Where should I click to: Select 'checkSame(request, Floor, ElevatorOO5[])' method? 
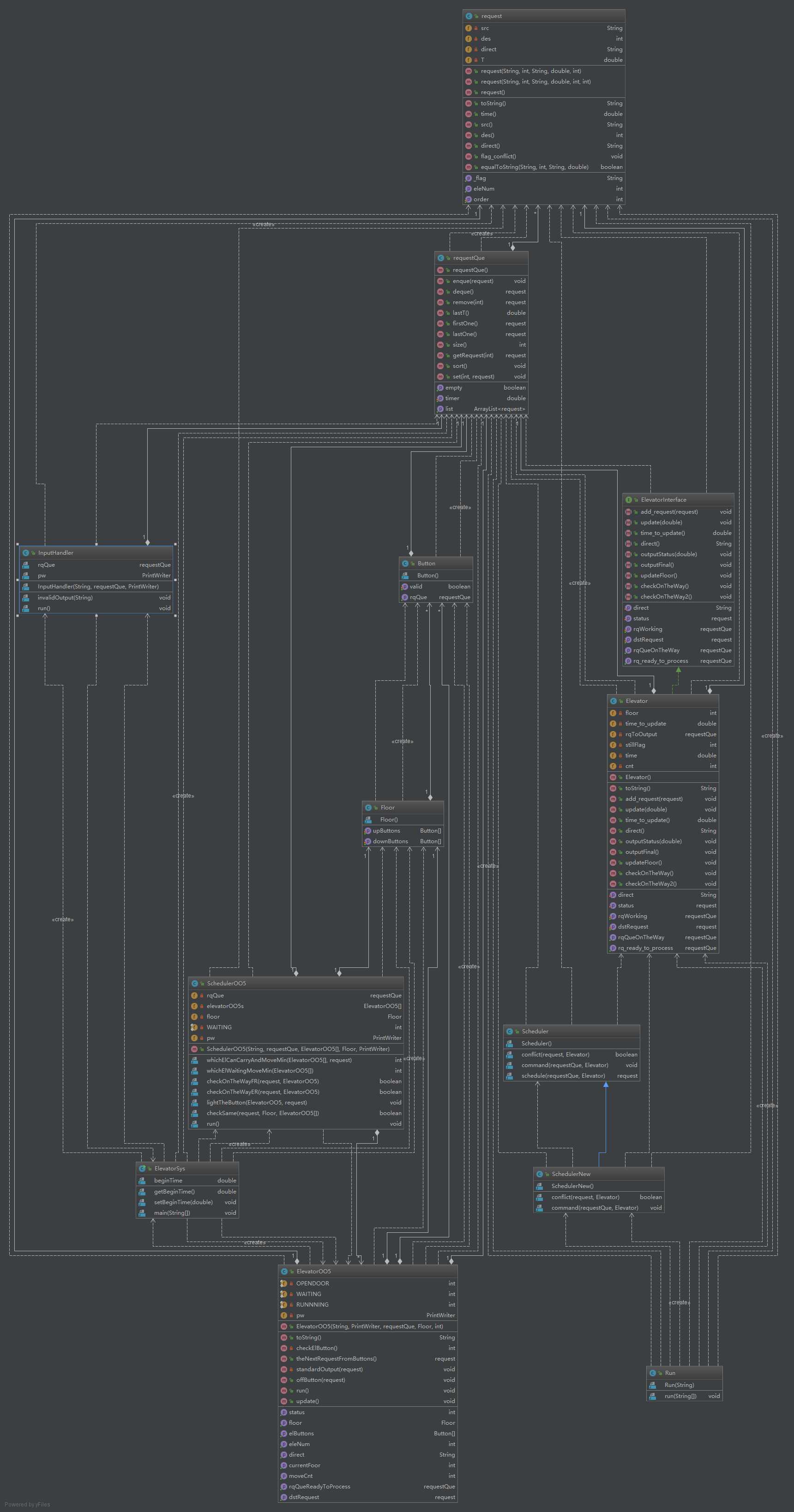296,1113
